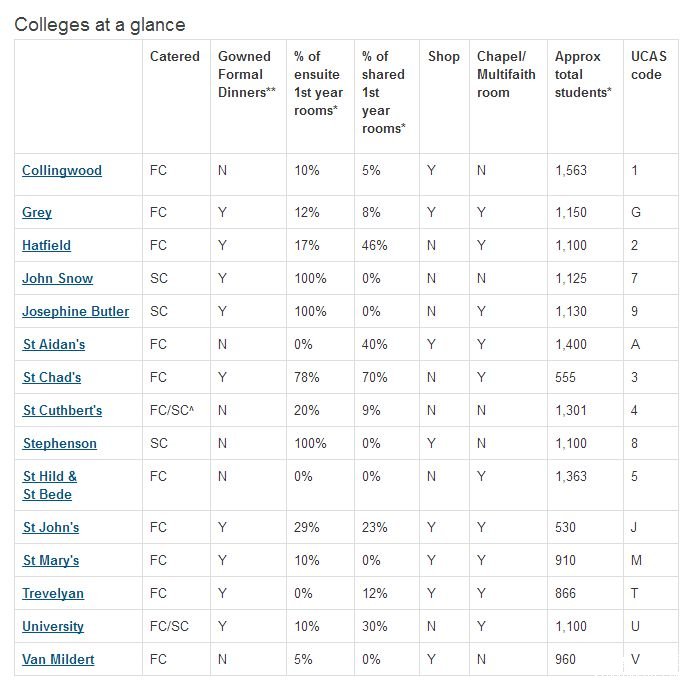687x684 pixels.
Task: Visit the St John's college link
Action: 51,527
